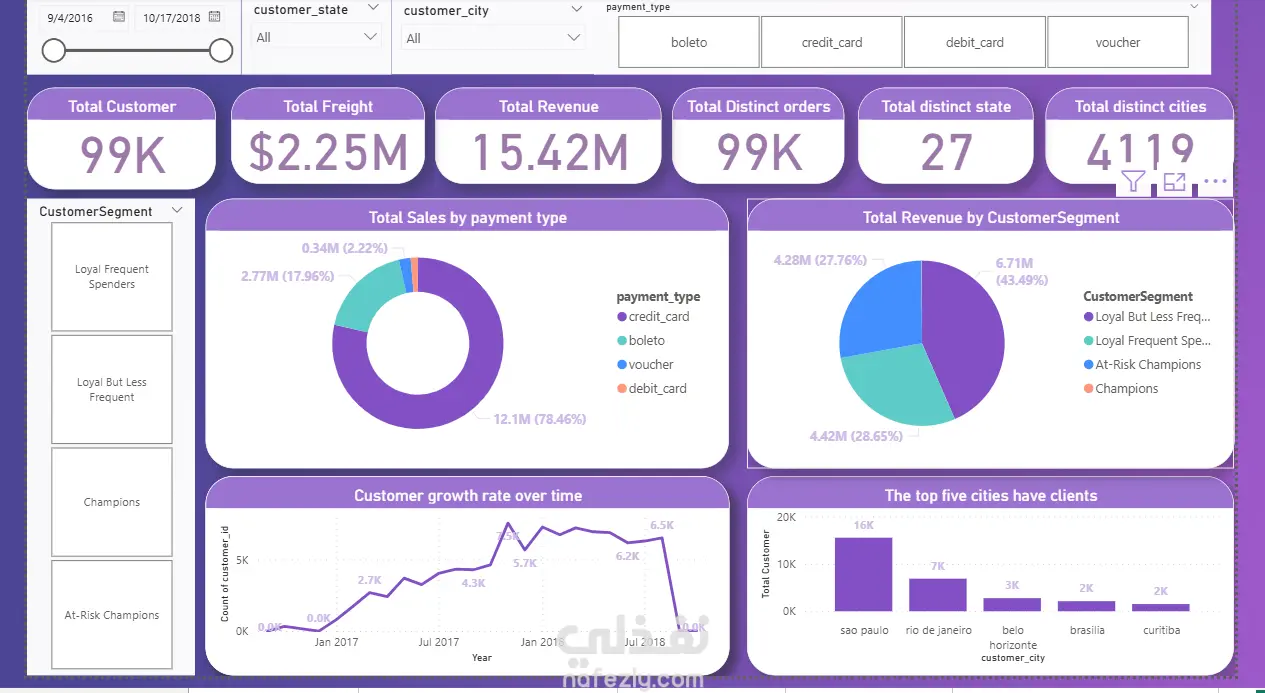Select the debit_card payment type tile
1265x693 pixels.
point(974,42)
